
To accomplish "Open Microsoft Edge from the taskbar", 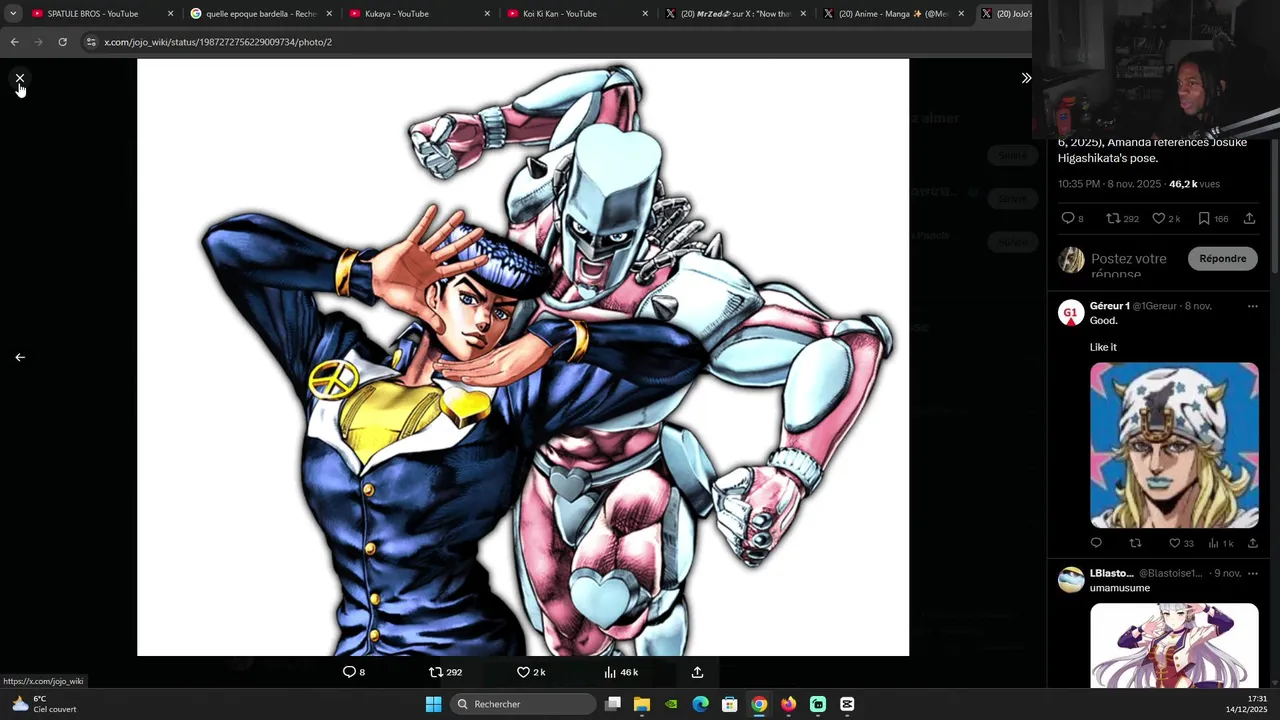I will 700,704.
